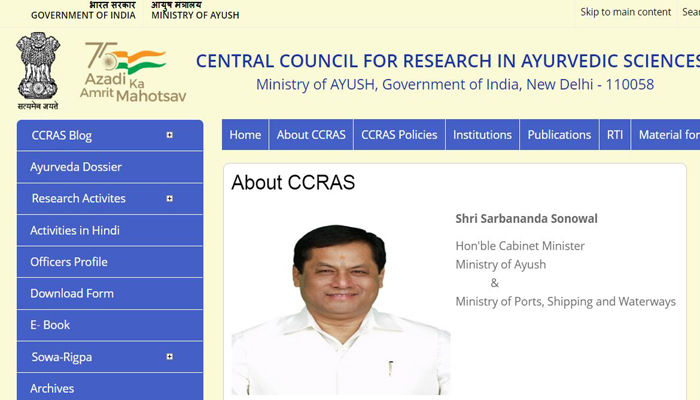Click the About CCRAS page heading
700x400 pixels.
pos(293,182)
